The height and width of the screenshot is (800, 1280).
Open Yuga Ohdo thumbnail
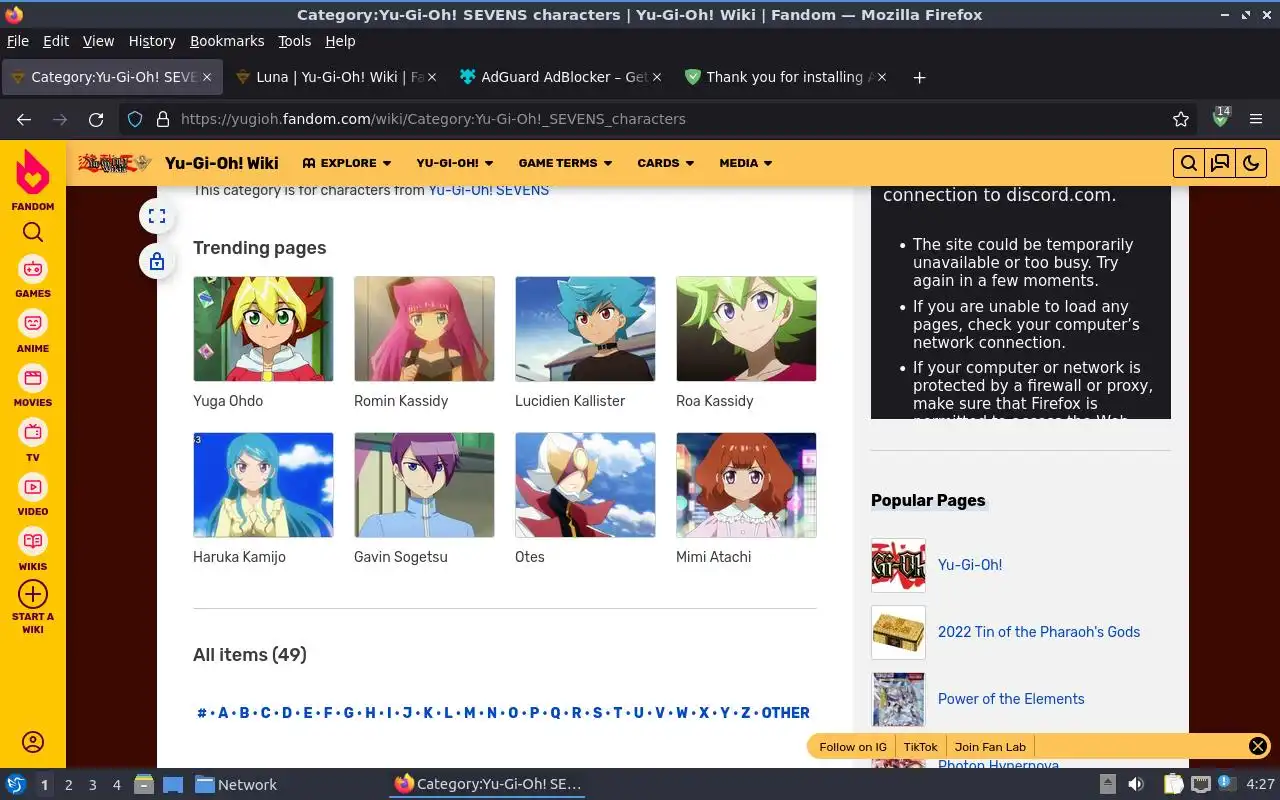point(263,329)
